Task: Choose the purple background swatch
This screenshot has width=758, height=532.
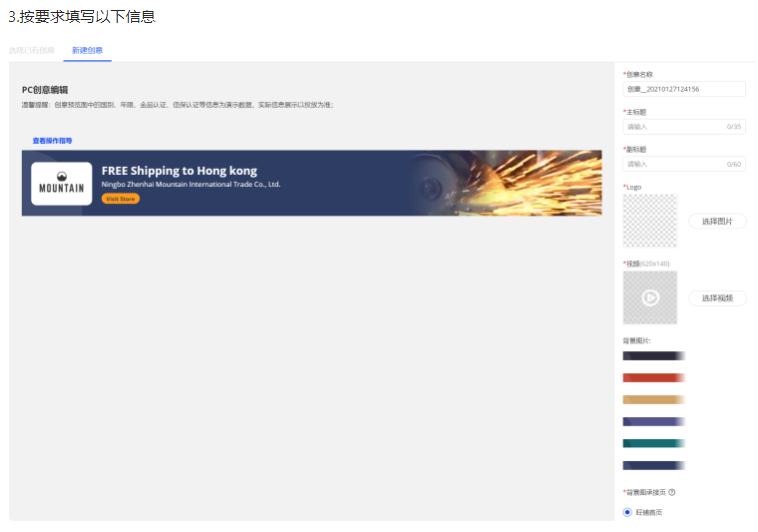Action: pyautogui.click(x=653, y=421)
